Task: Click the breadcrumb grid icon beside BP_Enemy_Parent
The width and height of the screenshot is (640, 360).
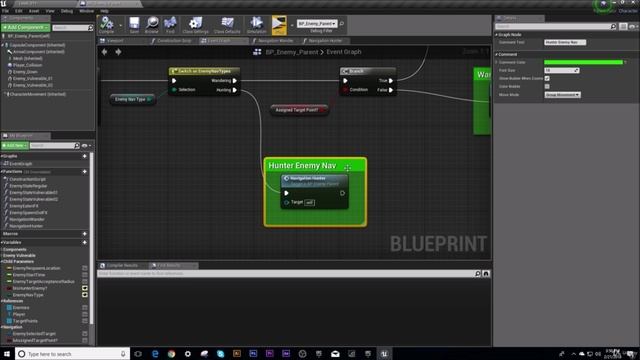Action: pos(257,52)
